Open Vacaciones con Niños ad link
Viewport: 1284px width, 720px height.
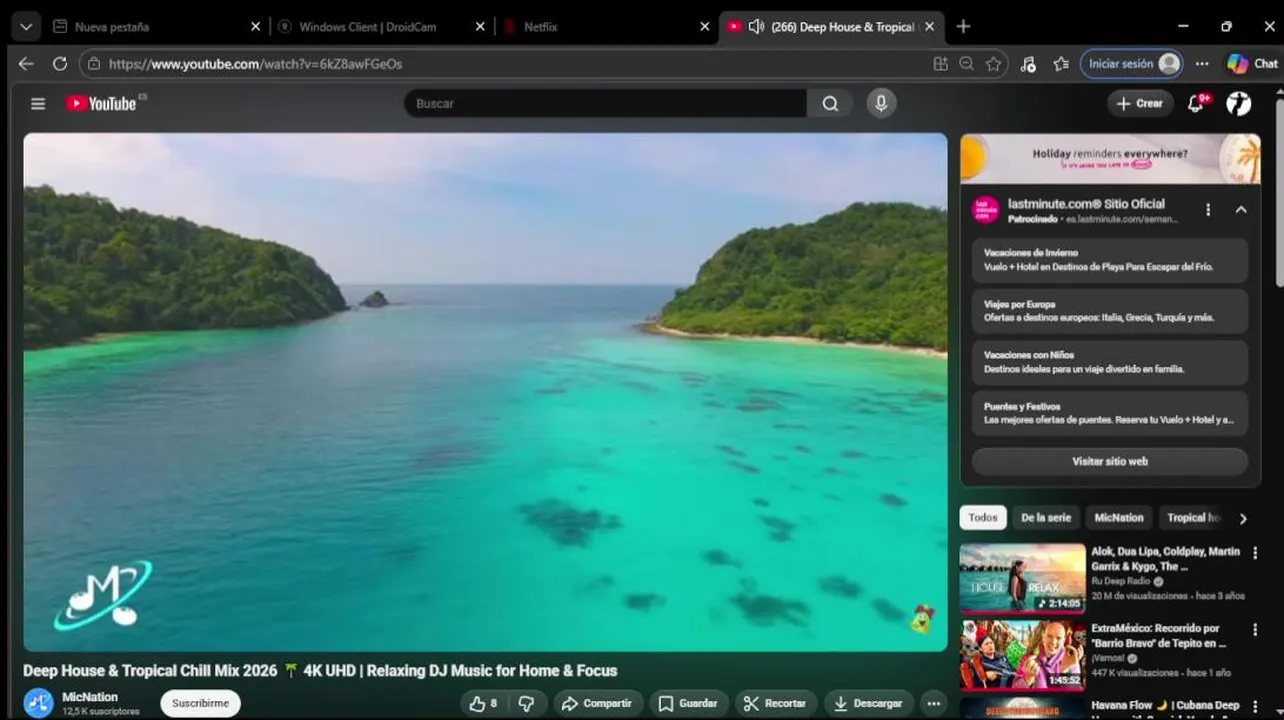coord(1110,362)
